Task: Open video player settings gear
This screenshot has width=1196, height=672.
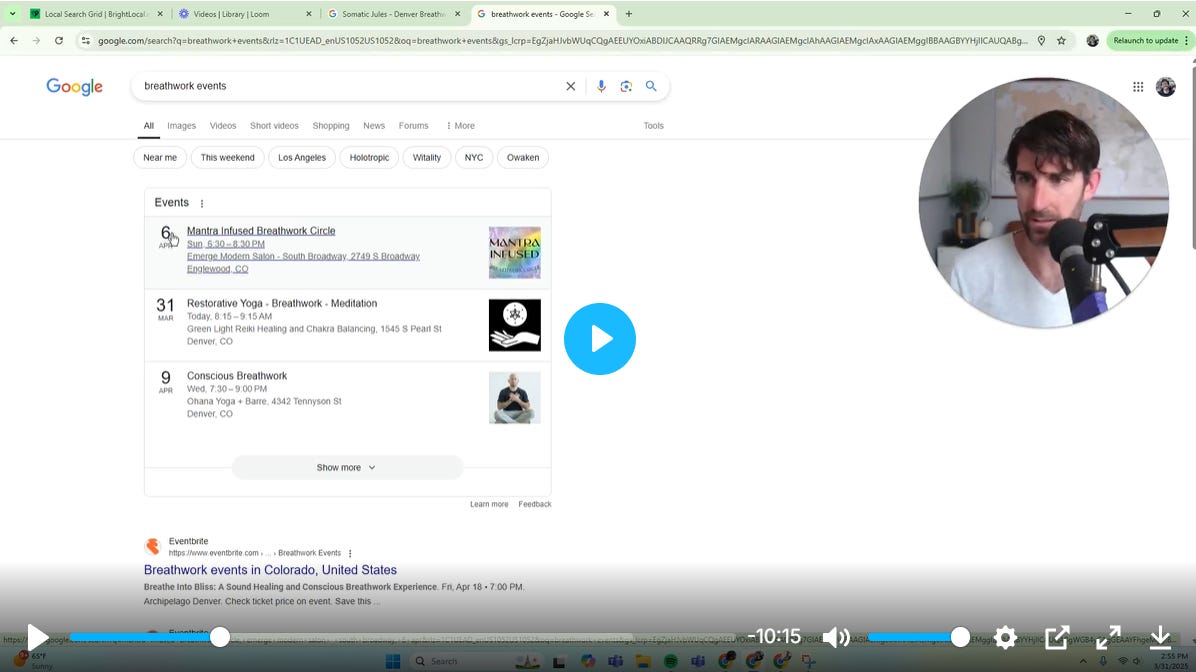Action: click(1005, 637)
